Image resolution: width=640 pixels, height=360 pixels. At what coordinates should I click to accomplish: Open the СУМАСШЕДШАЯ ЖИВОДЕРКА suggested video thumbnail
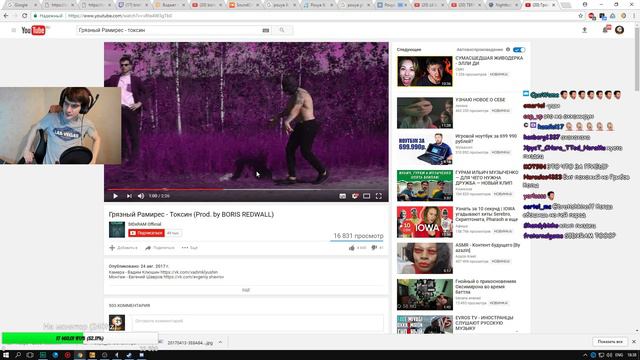click(x=424, y=71)
